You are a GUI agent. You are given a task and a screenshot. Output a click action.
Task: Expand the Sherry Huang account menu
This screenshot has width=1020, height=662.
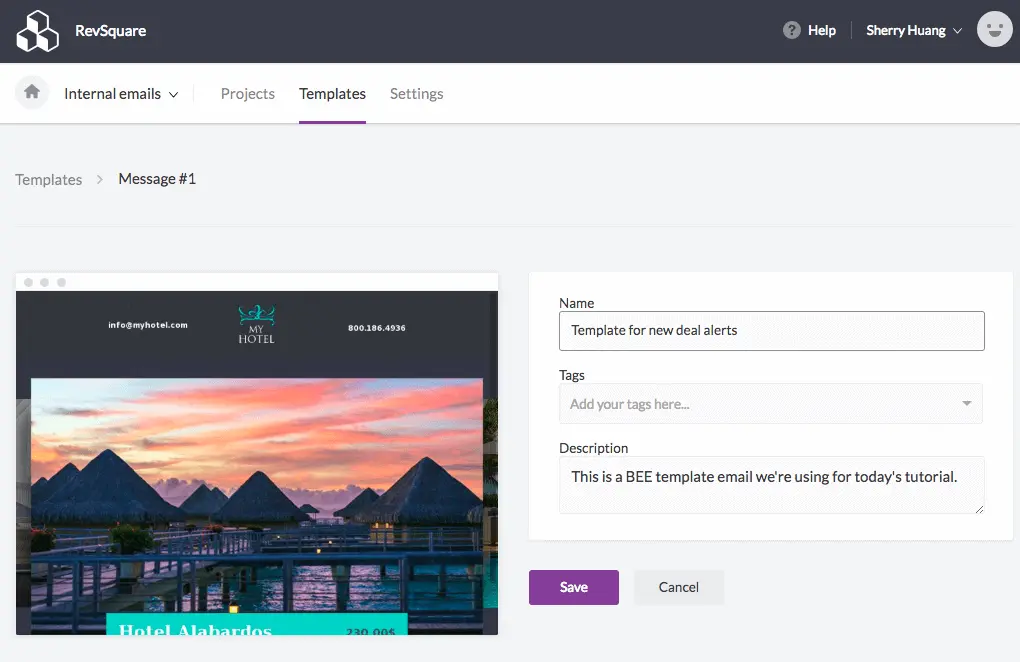point(911,30)
